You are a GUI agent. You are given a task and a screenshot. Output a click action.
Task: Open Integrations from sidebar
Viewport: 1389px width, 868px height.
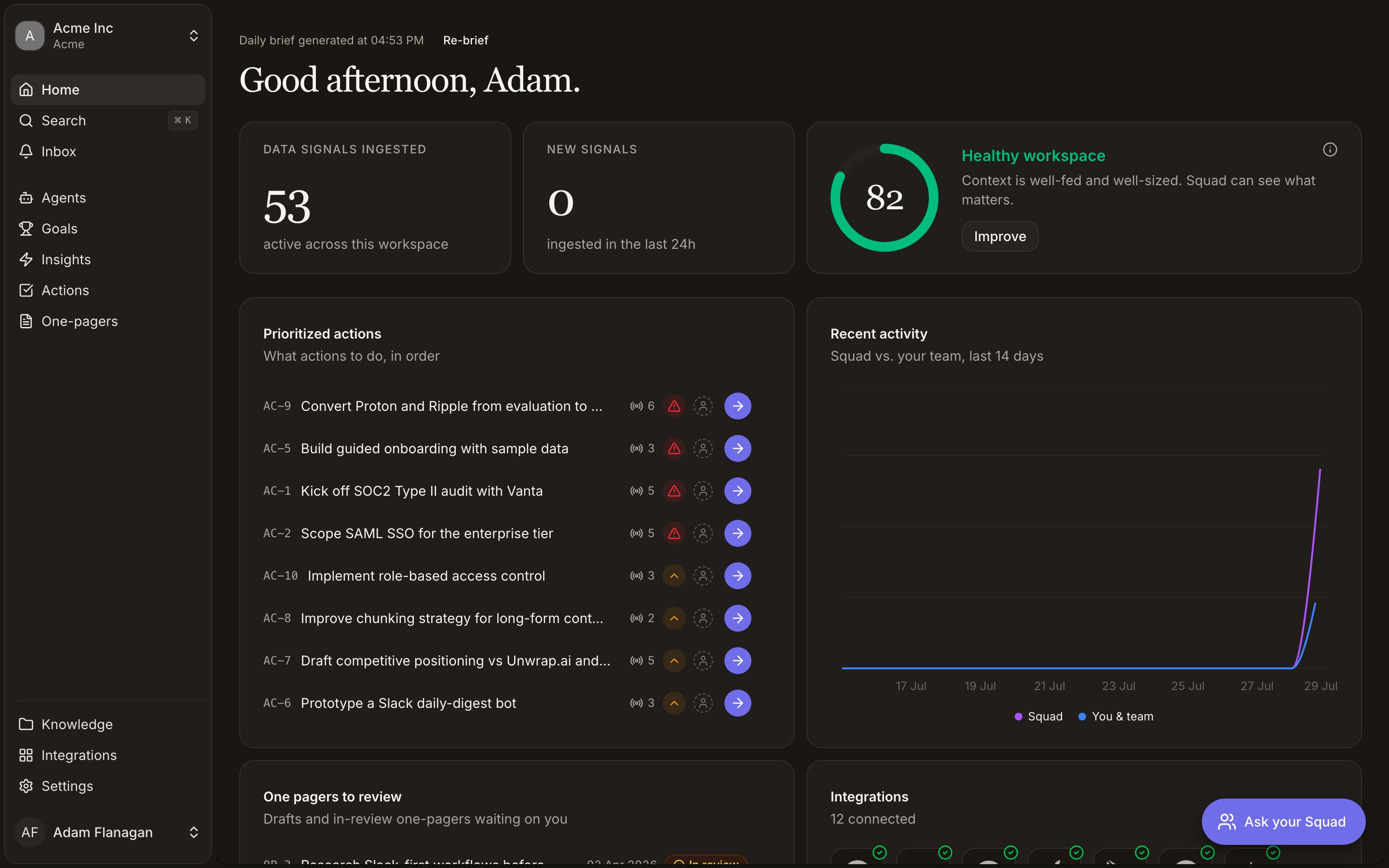[108, 756]
